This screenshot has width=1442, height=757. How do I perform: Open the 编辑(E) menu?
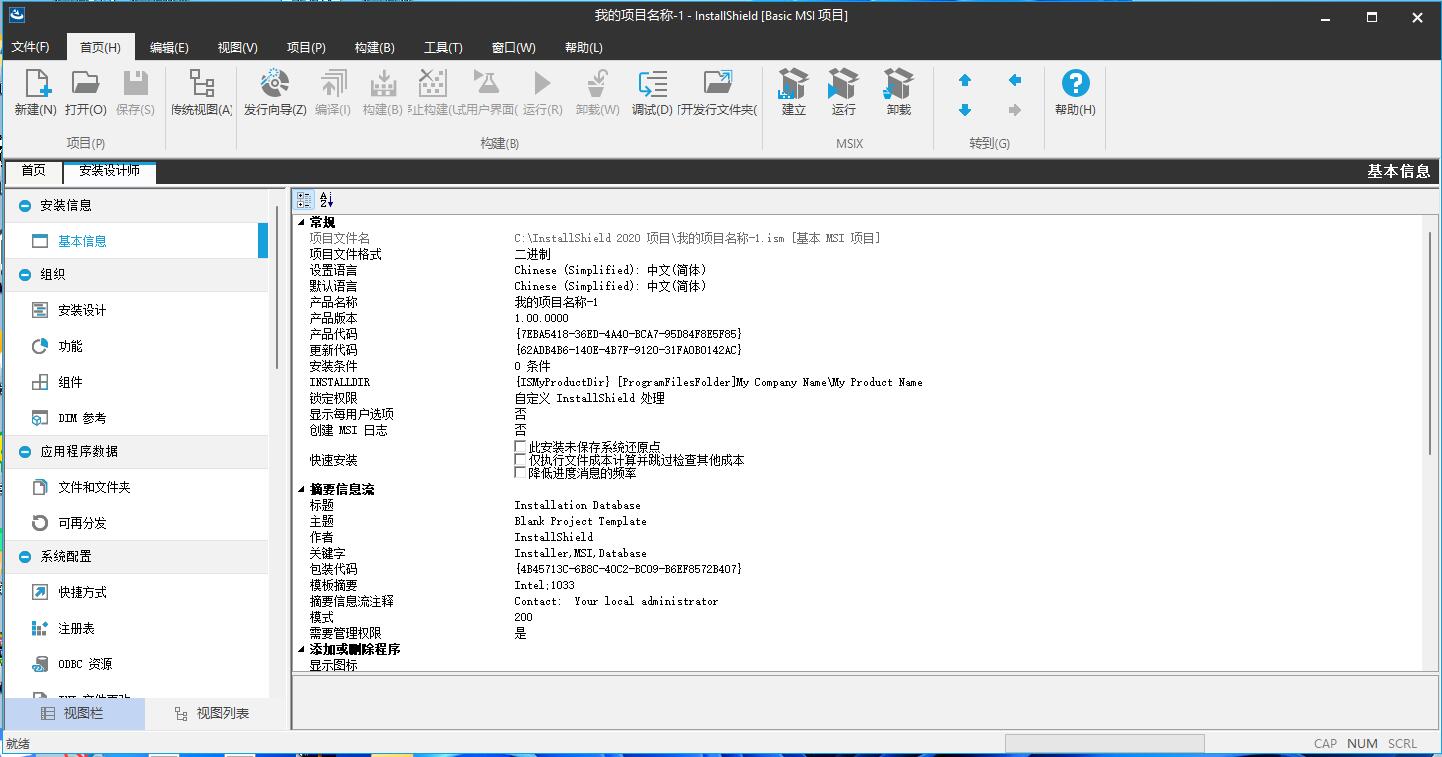(x=169, y=47)
